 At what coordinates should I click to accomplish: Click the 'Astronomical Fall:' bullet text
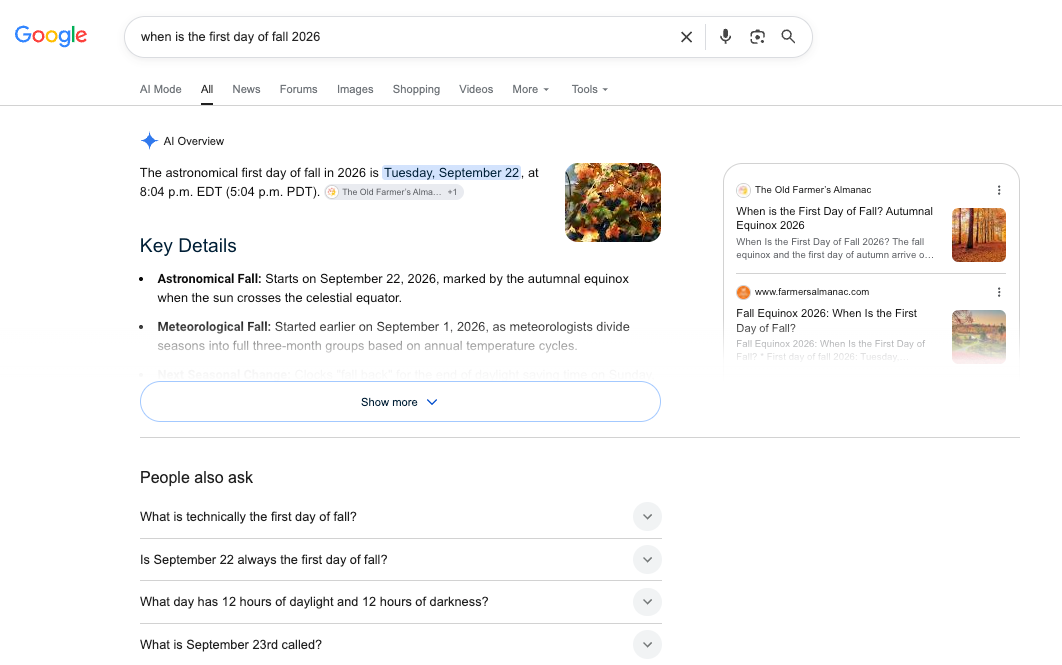tap(209, 279)
